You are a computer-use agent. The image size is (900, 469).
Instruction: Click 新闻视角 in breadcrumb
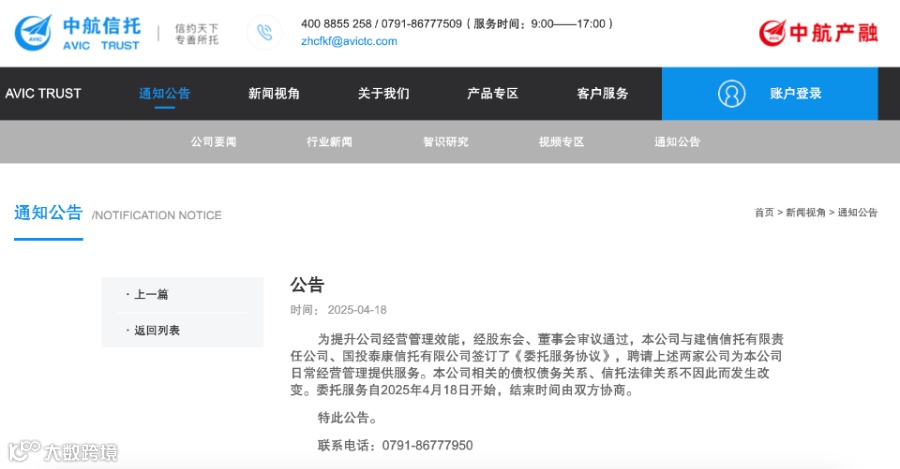coord(805,213)
